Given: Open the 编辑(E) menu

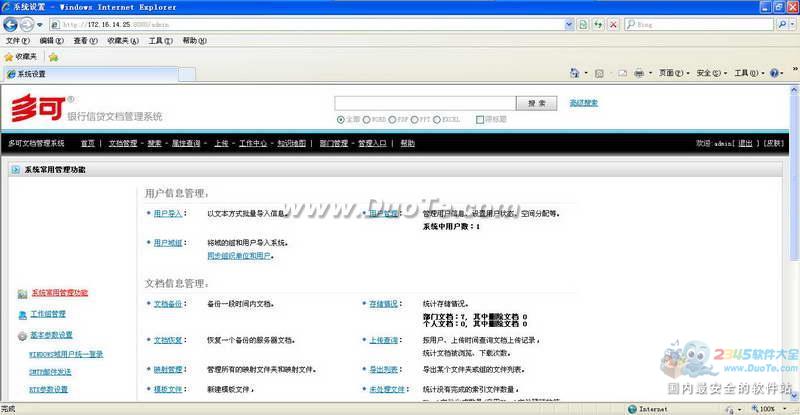Looking at the screenshot, I should click(x=52, y=40).
